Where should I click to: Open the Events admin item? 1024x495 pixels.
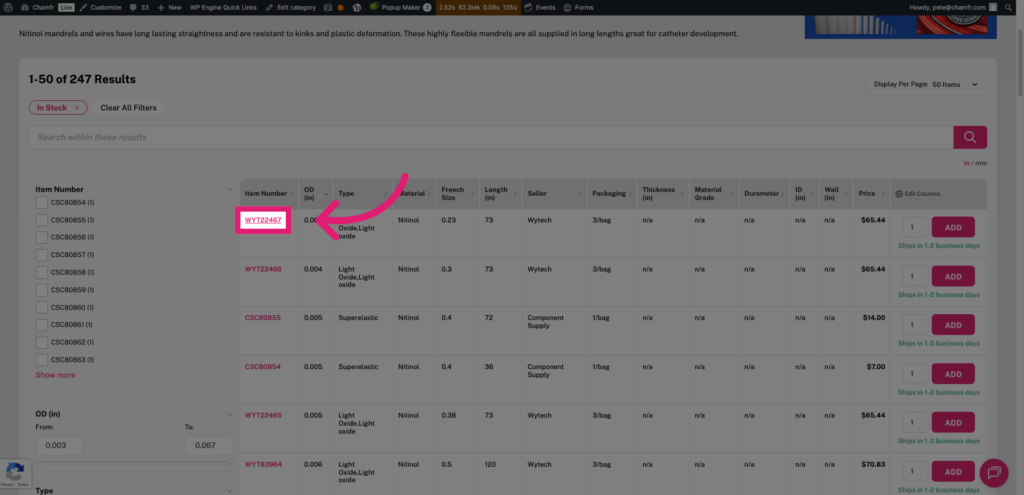tap(540, 7)
